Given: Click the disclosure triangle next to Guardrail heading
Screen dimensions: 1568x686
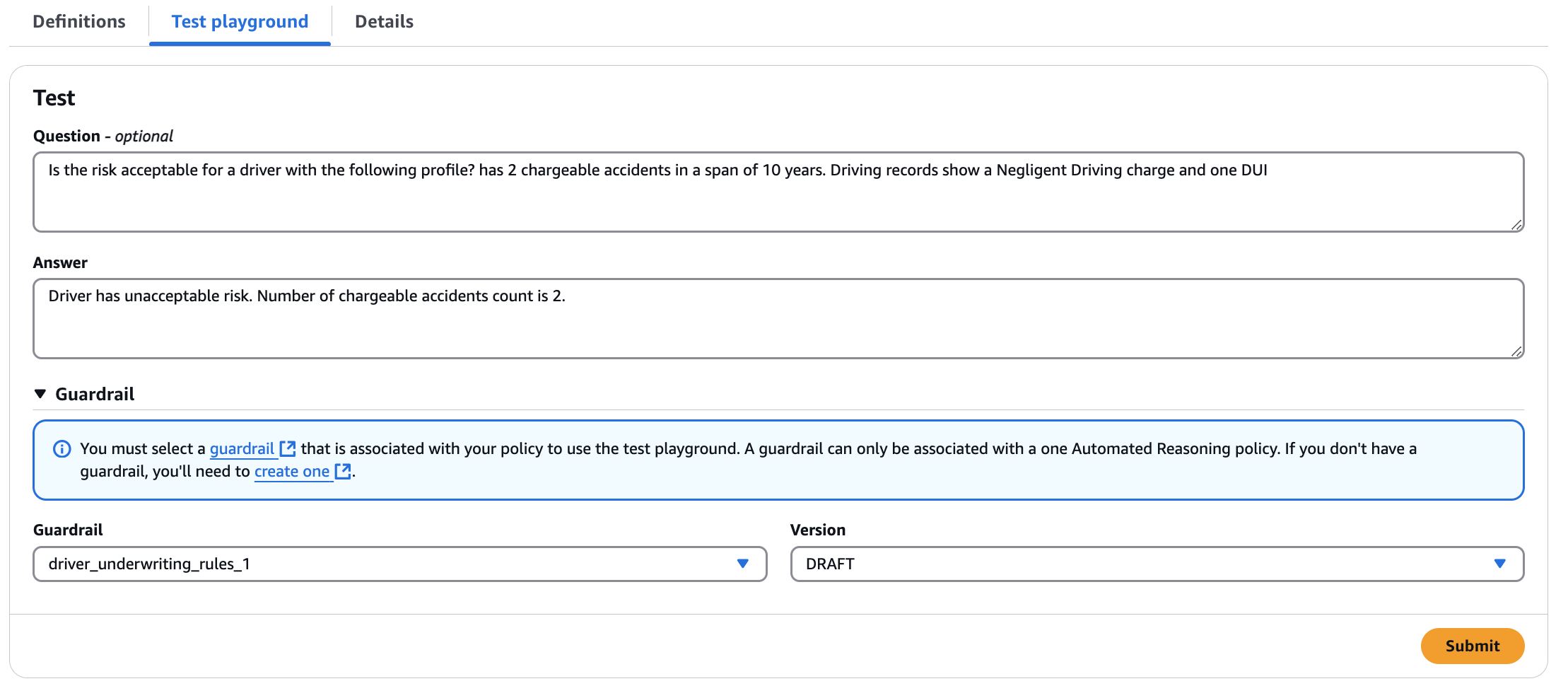Looking at the screenshot, I should click(40, 393).
